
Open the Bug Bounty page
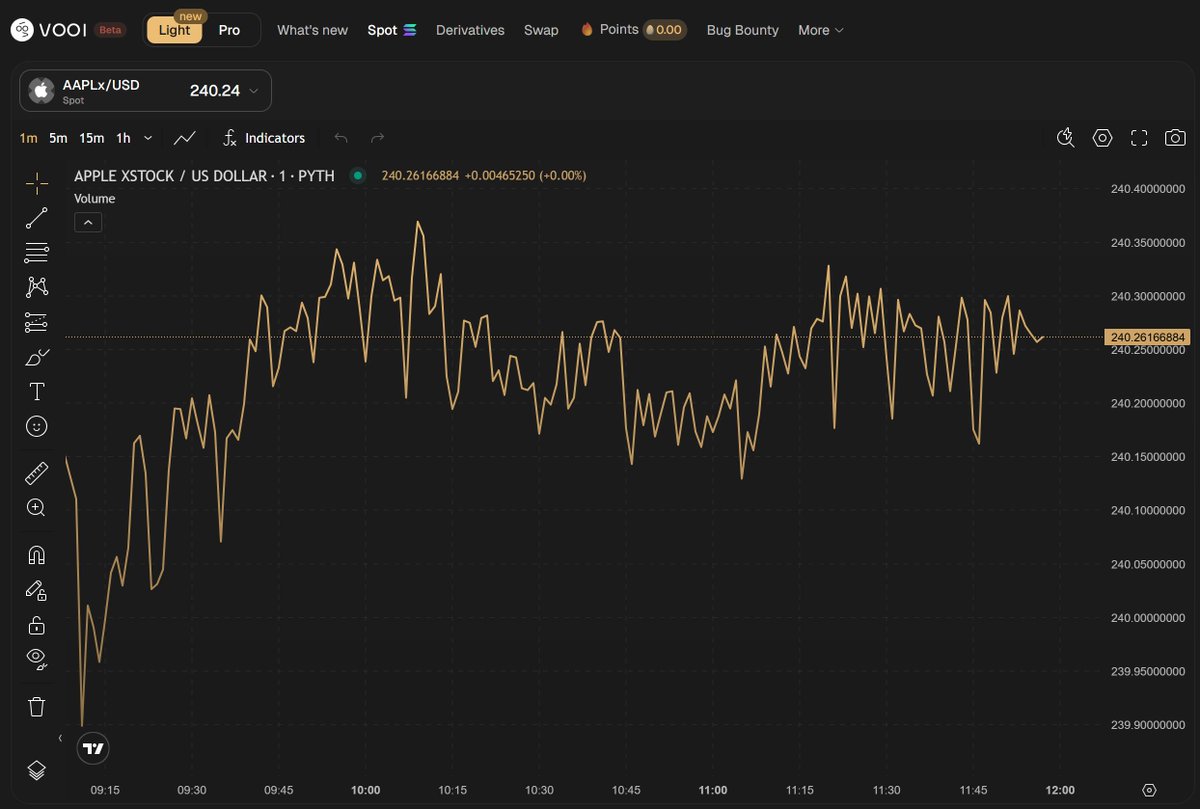742,30
